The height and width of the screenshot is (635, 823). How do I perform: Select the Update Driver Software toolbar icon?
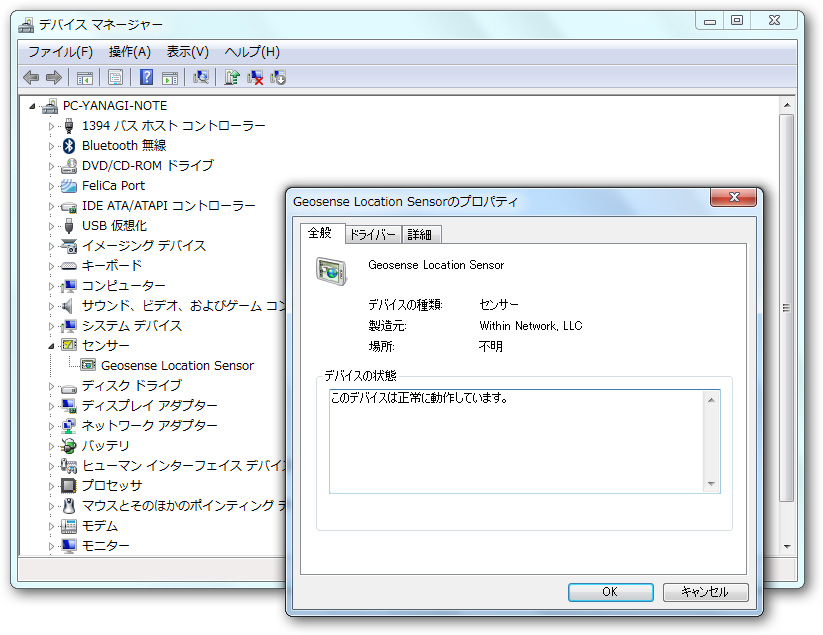pos(231,78)
